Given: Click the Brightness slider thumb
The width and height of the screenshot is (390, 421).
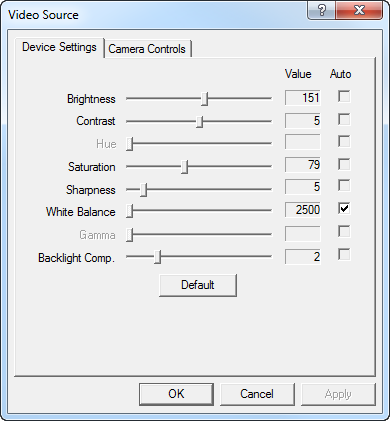Looking at the screenshot, I should [205, 99].
